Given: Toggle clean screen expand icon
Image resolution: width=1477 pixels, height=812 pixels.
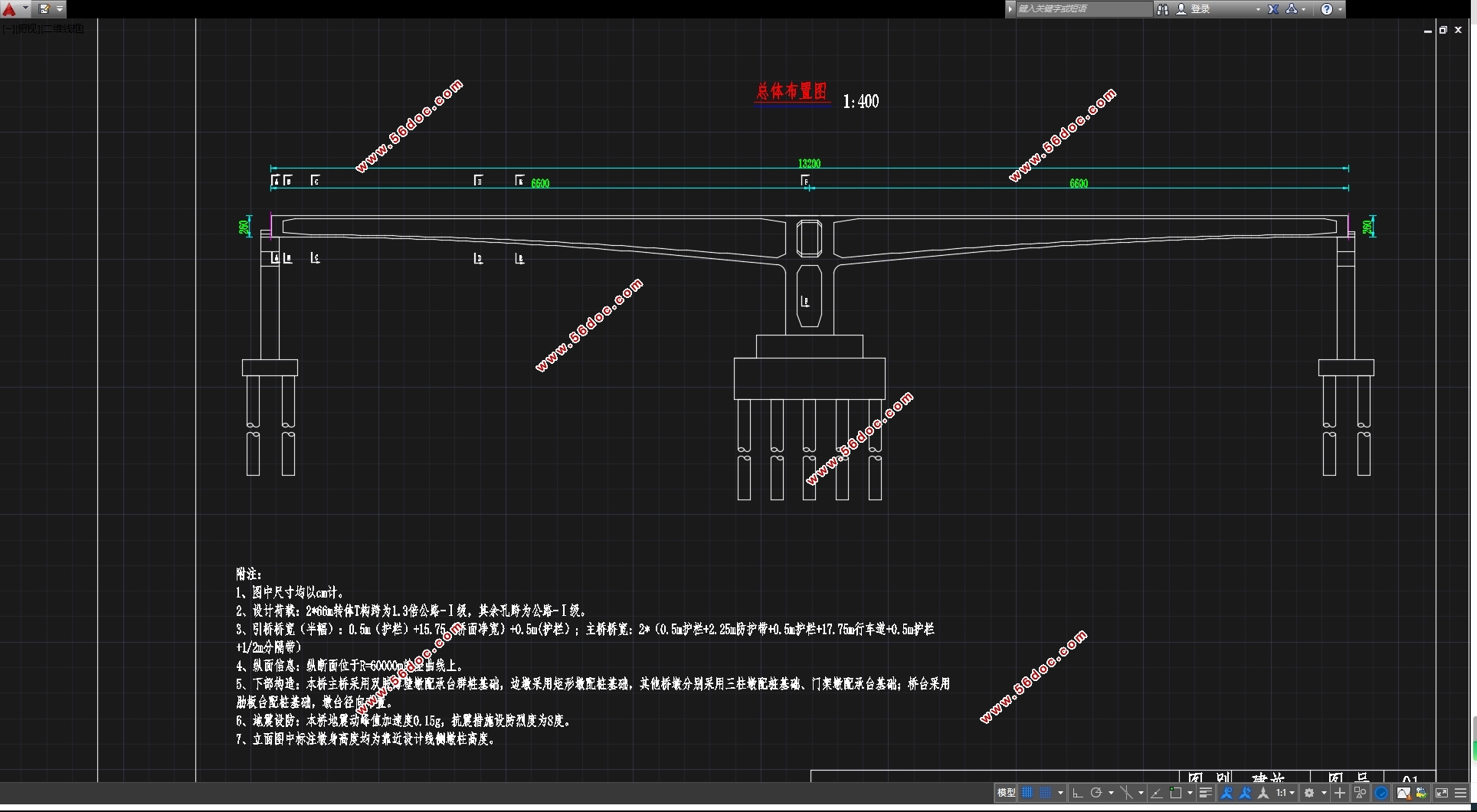Looking at the screenshot, I should coord(1442,793).
